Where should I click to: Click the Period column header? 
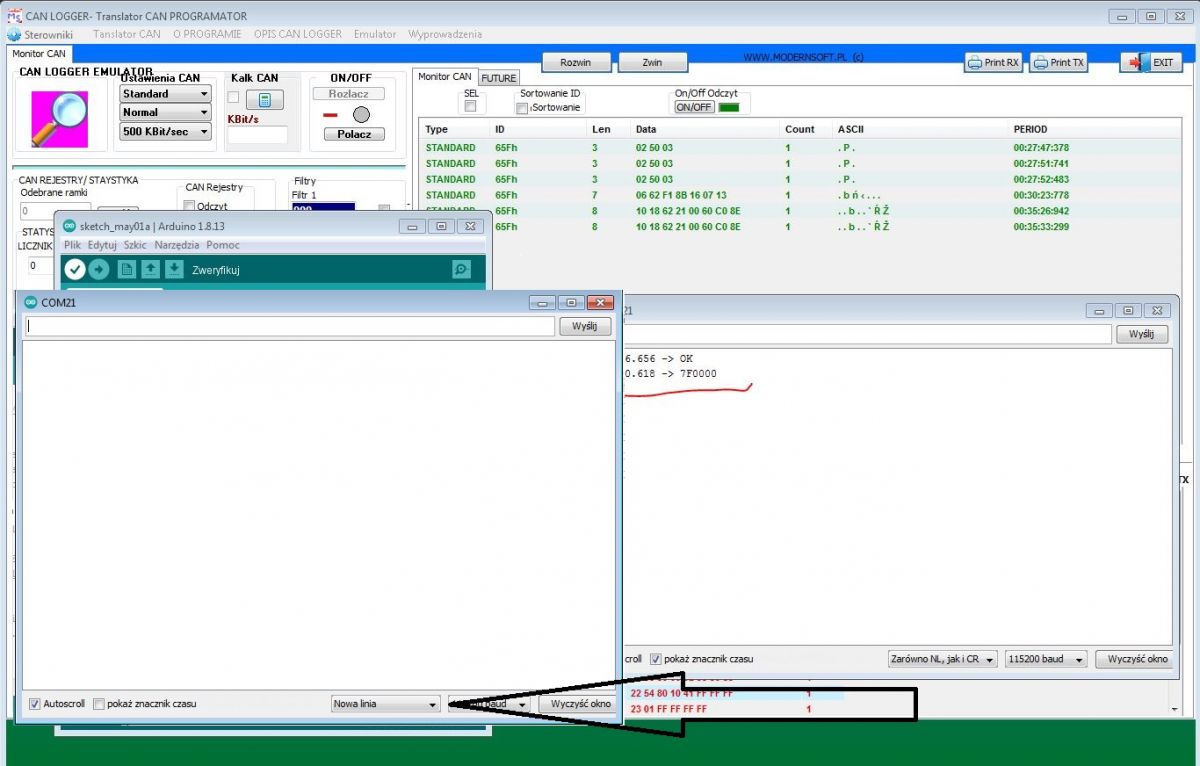(x=1031, y=129)
